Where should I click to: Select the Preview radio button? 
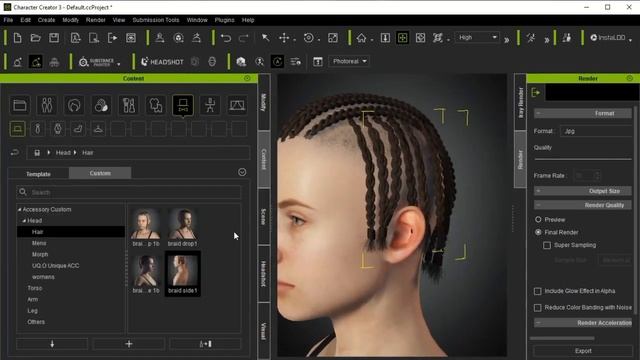[538, 220]
